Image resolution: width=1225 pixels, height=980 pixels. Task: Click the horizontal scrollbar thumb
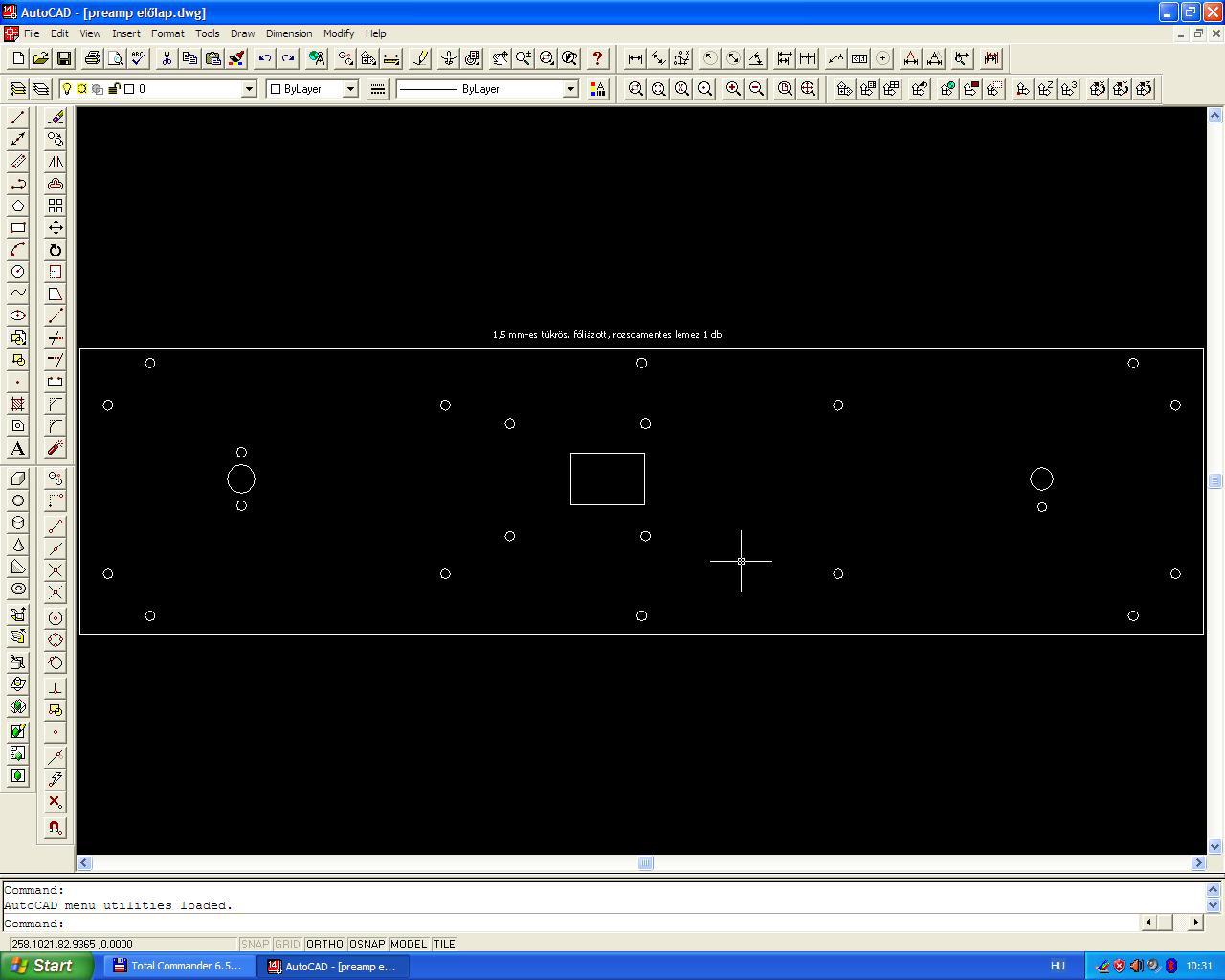[645, 863]
